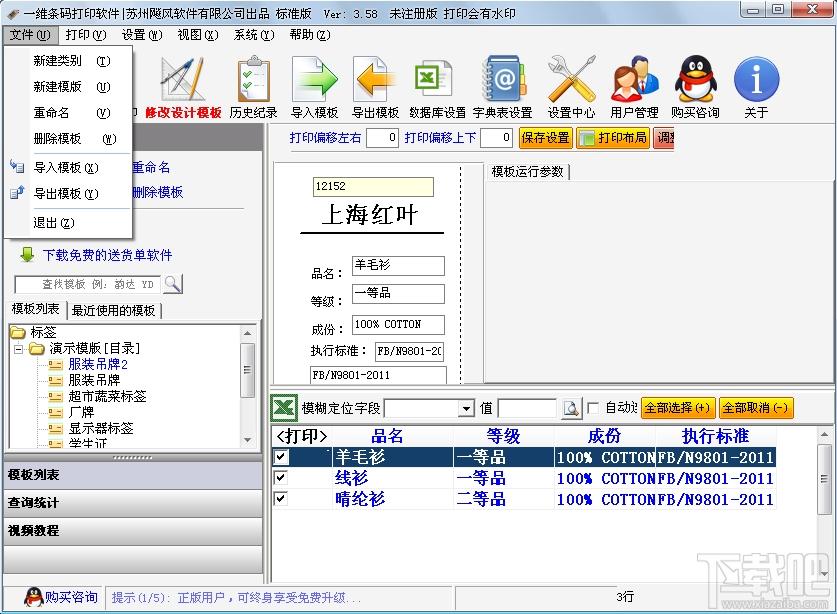This screenshot has height=614, width=837.
Task: Click the 导出模板 orange arrow icon
Action: click(375, 80)
